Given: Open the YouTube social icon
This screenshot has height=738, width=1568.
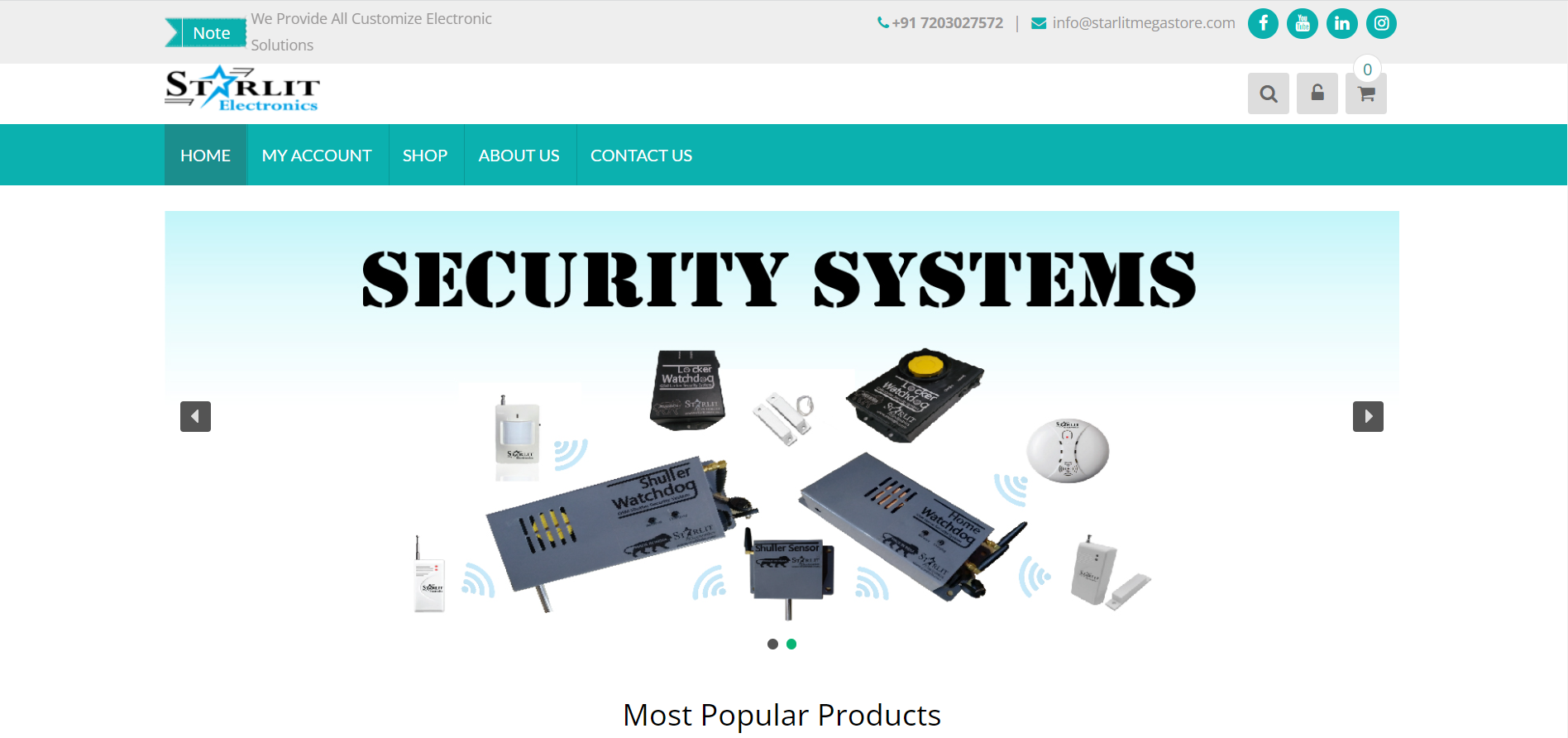Looking at the screenshot, I should (x=1303, y=23).
